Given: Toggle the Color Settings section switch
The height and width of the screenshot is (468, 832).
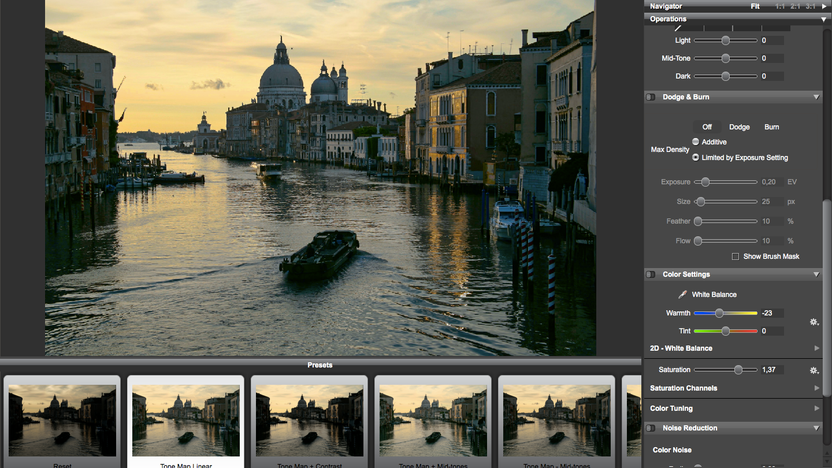Looking at the screenshot, I should (651, 274).
